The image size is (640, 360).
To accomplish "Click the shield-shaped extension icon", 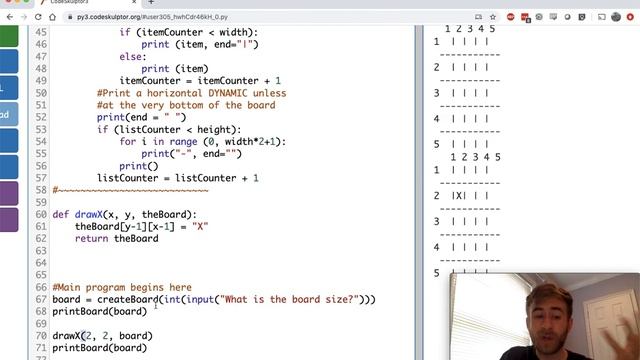I will 582,17.
